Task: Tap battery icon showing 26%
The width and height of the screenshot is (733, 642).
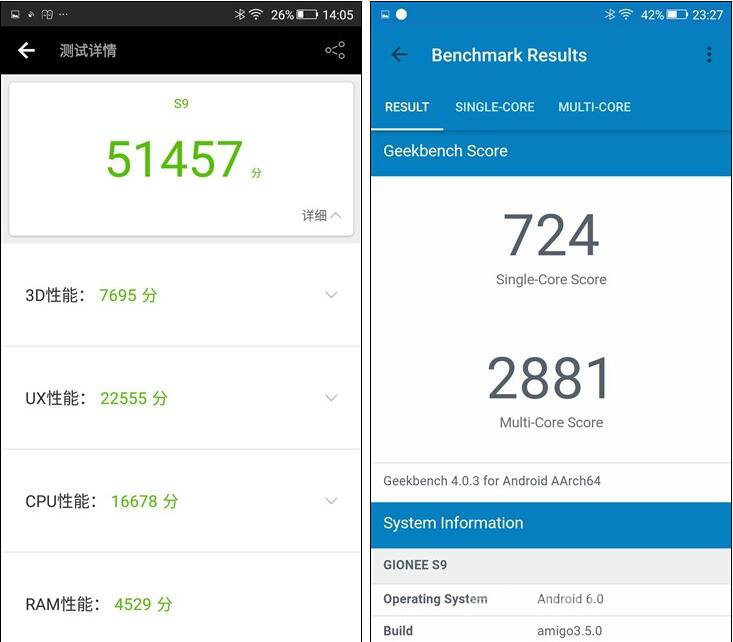Action: click(x=307, y=14)
